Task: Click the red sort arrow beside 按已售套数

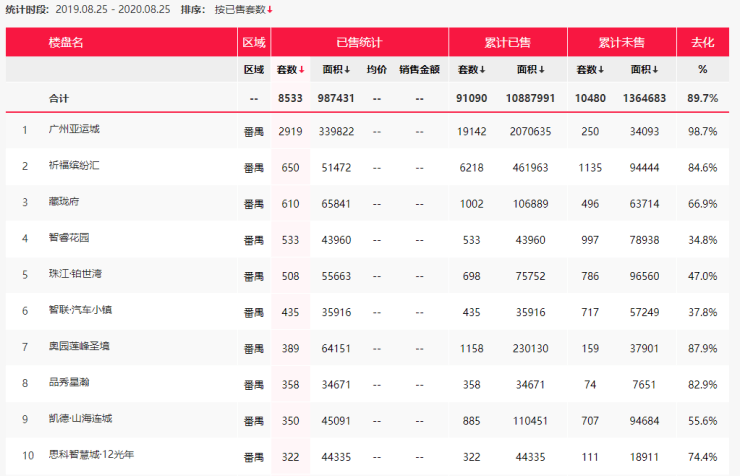Action: click(270, 10)
